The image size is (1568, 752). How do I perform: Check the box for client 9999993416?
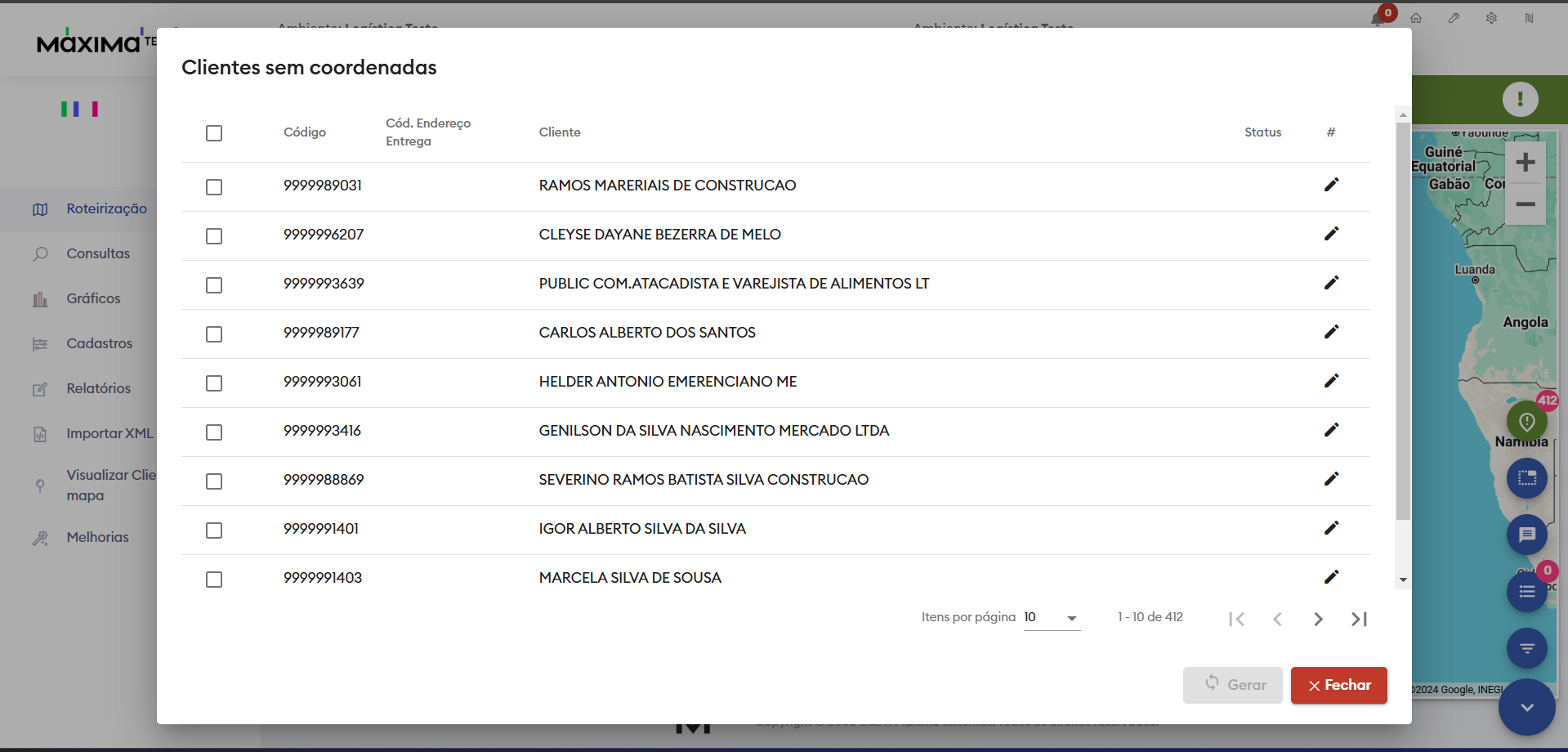214,432
